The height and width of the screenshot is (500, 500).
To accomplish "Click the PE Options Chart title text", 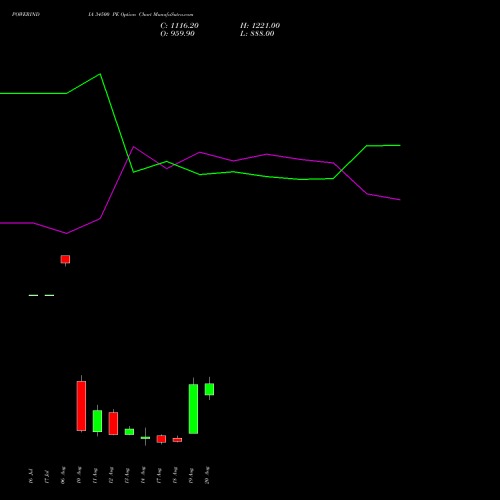I will [141, 15].
